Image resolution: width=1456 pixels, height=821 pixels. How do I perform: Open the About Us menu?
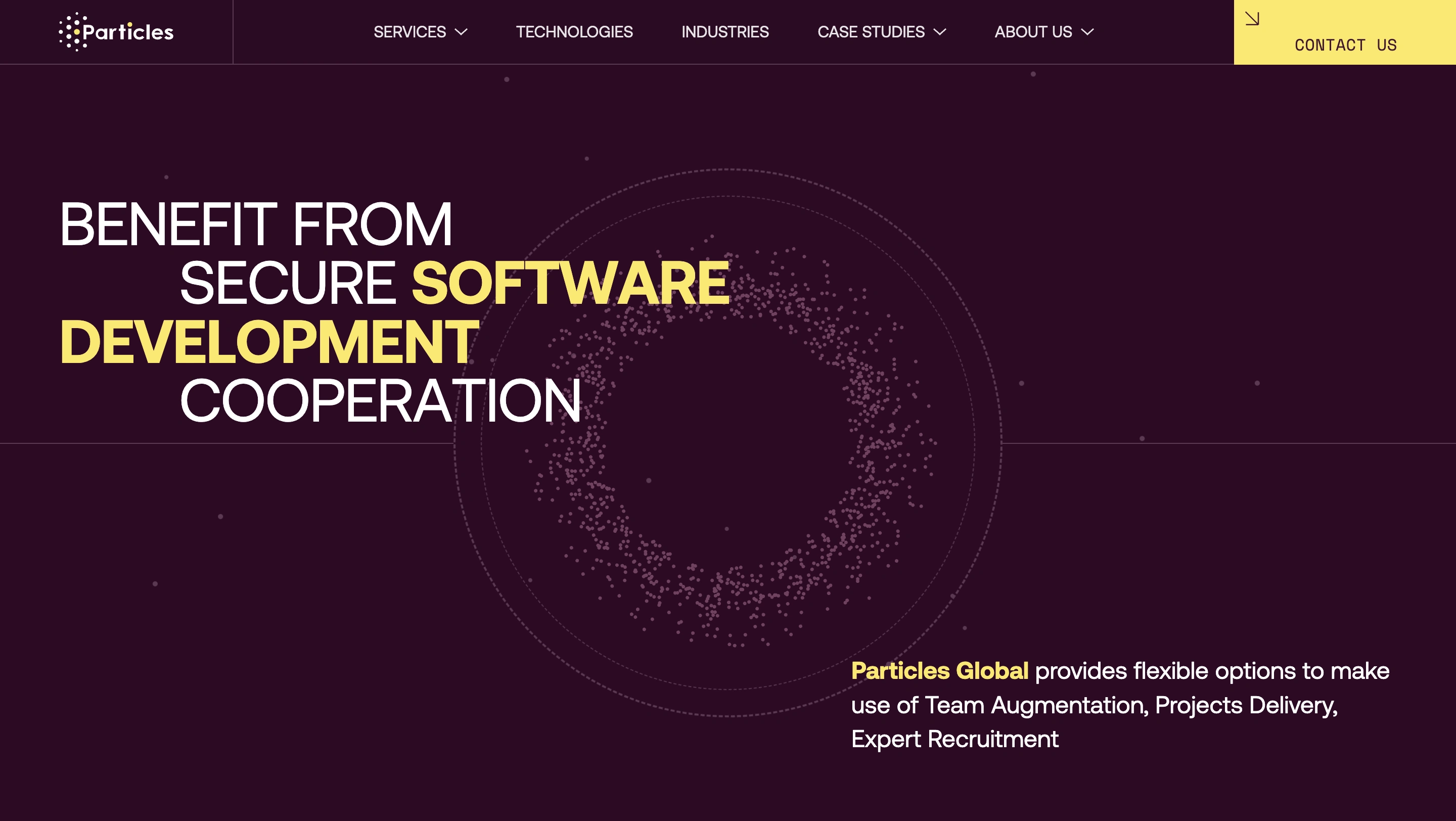[x=1033, y=32]
